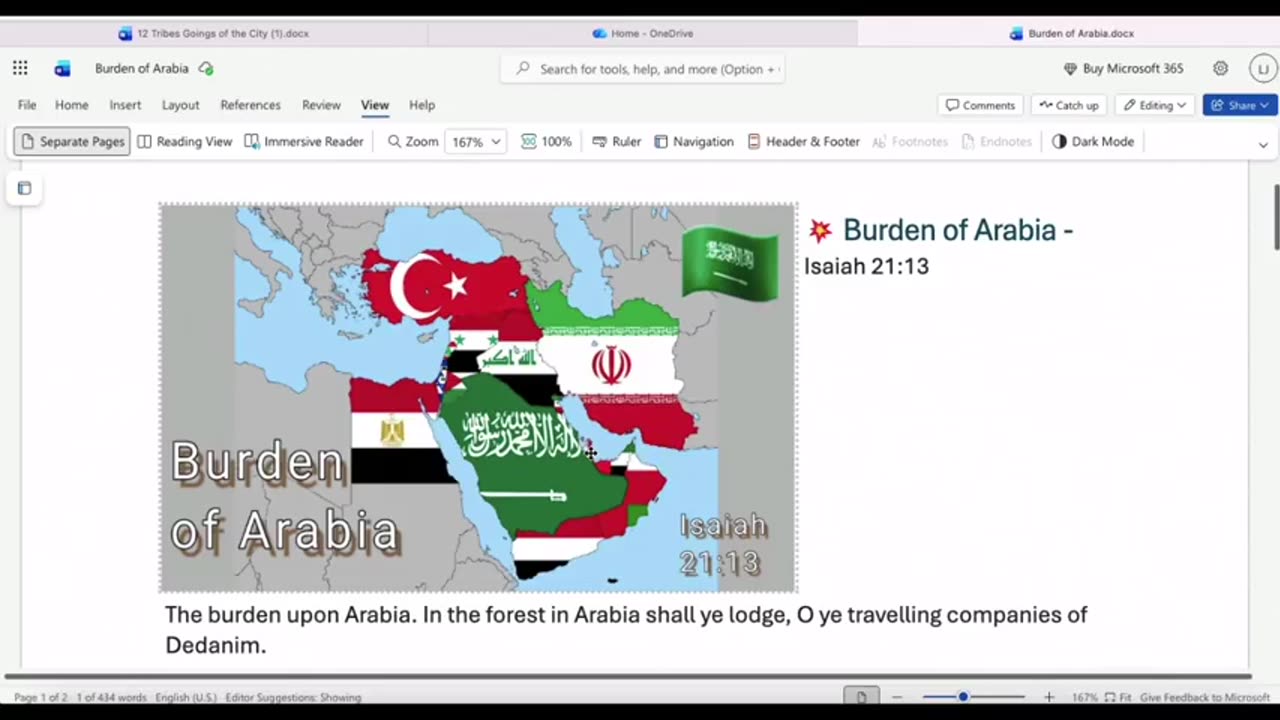Viewport: 1280px width, 720px height.
Task: Click the Catch up button
Action: tap(1069, 105)
